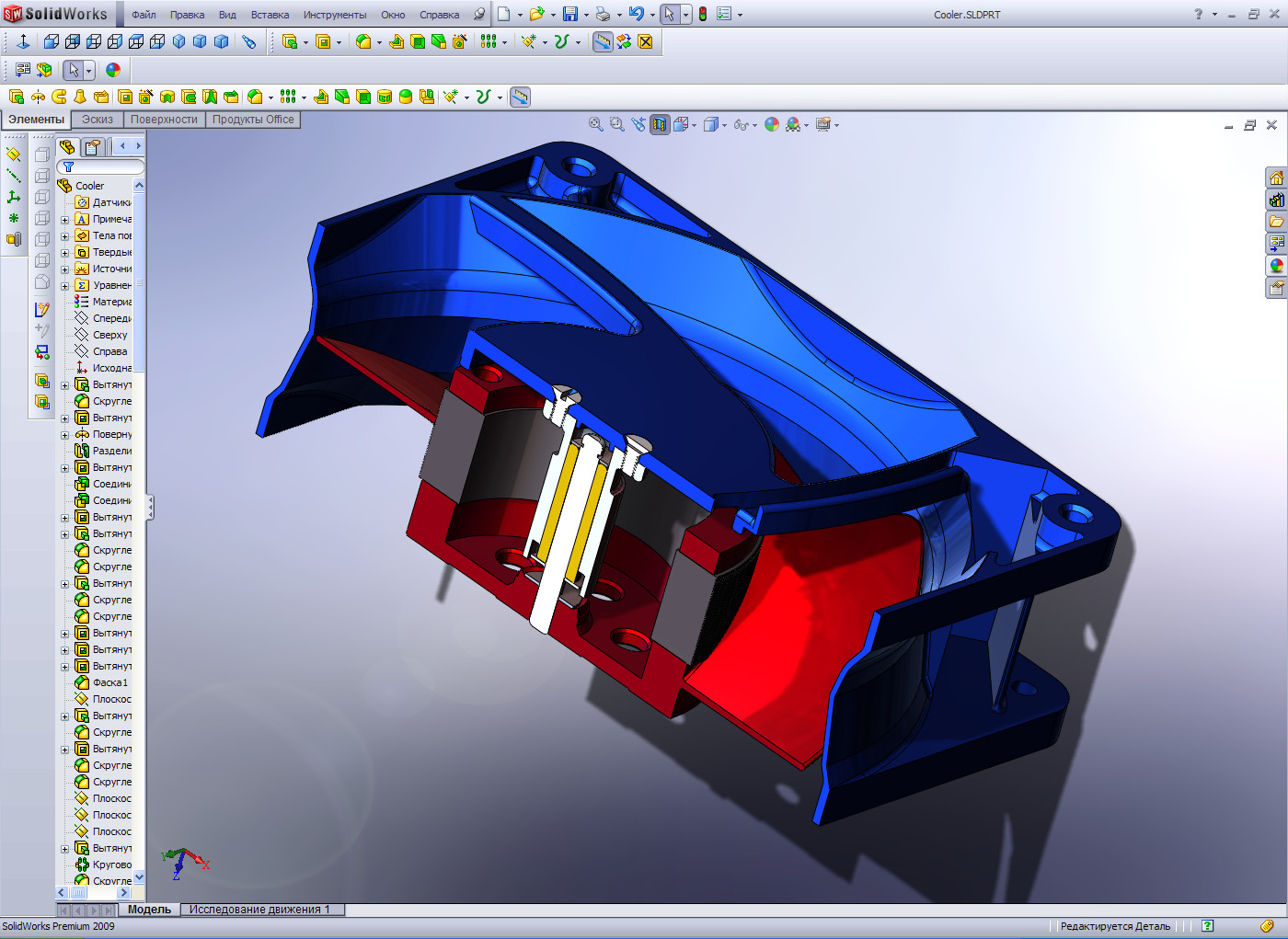
Task: Click the Coordinate System icon
Action: (x=13, y=197)
